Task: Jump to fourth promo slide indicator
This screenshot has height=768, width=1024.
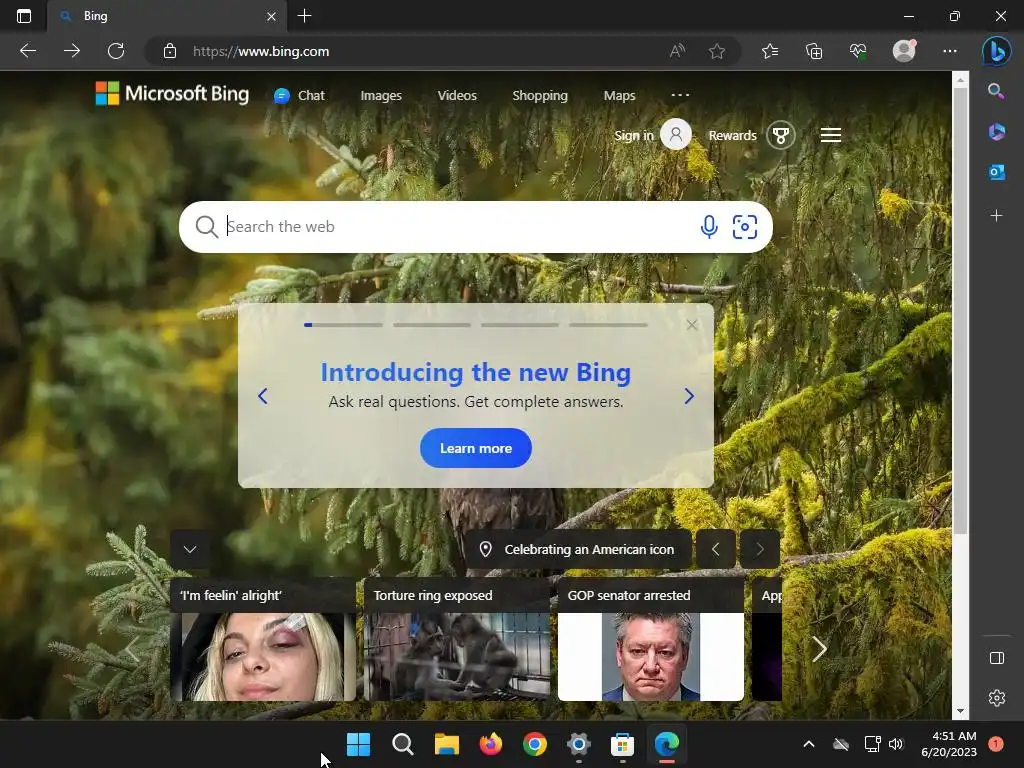Action: (x=608, y=325)
